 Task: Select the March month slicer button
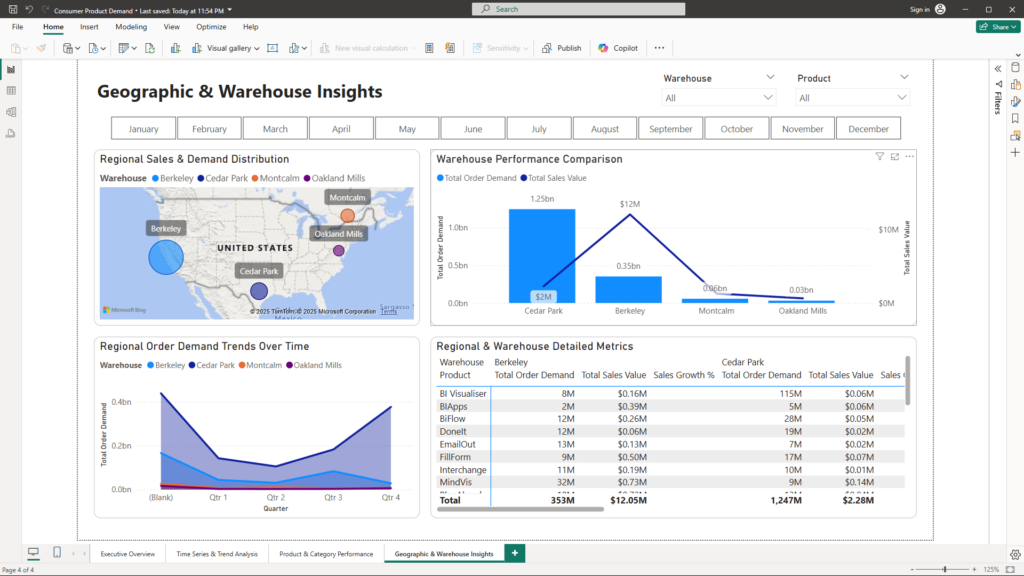pyautogui.click(x=275, y=129)
